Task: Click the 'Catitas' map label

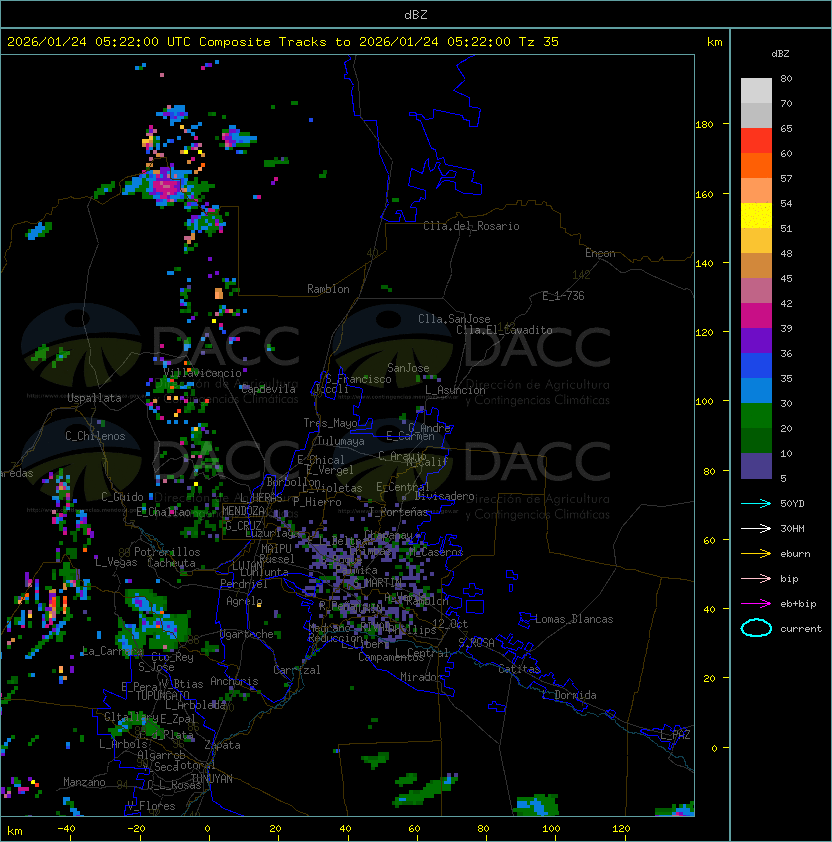Action: coord(519,669)
